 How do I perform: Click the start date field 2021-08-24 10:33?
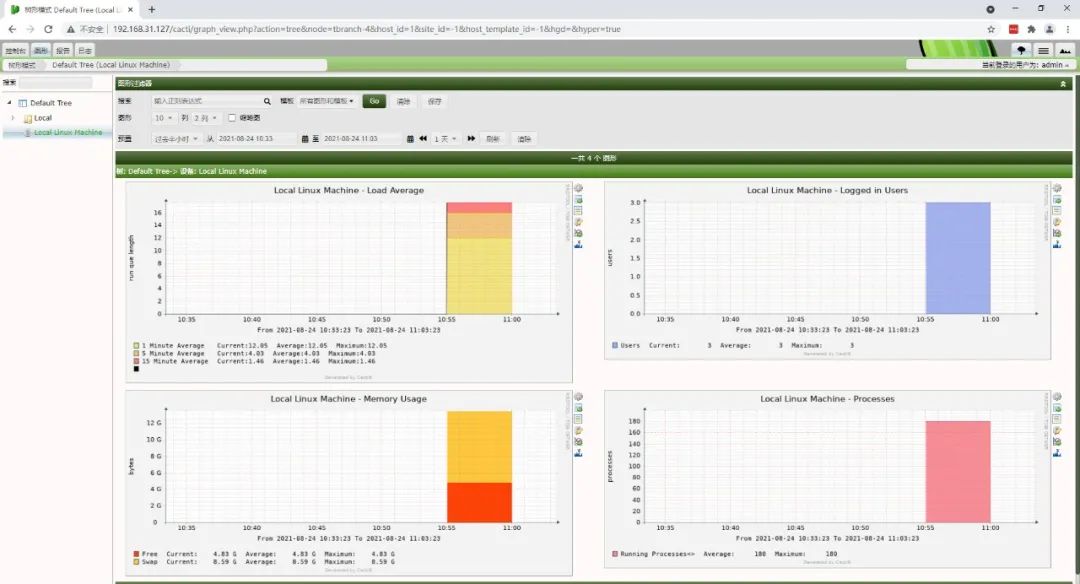click(x=256, y=139)
